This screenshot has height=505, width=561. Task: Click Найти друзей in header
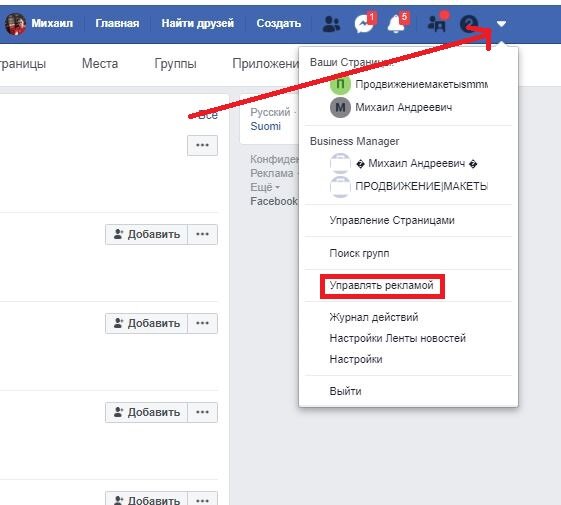click(x=197, y=24)
